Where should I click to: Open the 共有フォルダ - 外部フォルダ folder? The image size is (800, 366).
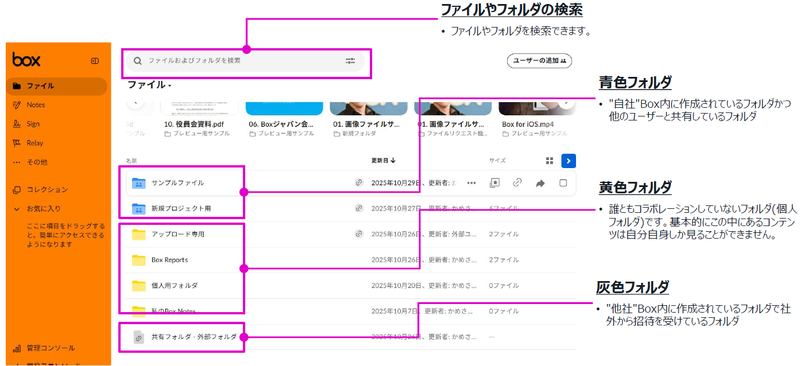(x=194, y=337)
